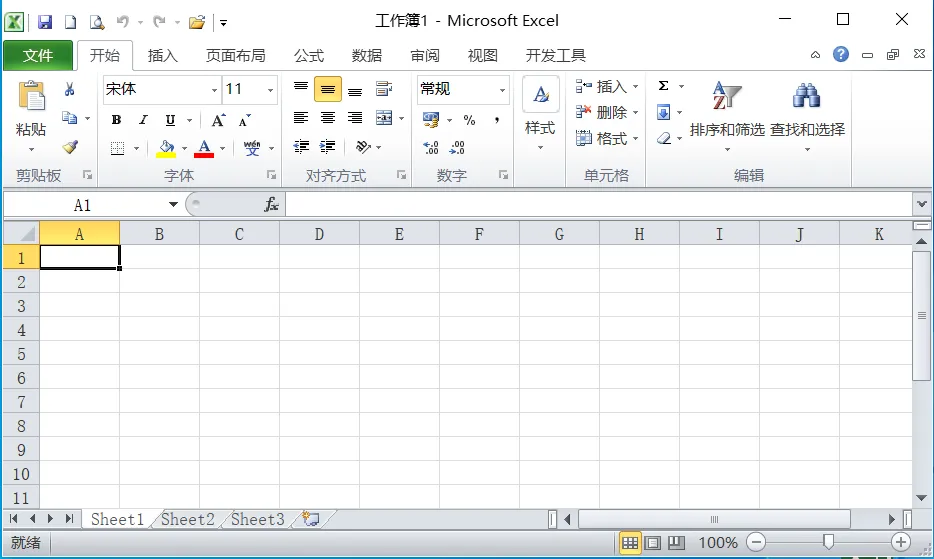Image resolution: width=934 pixels, height=559 pixels.
Task: Align text to the left
Action: pyautogui.click(x=301, y=117)
